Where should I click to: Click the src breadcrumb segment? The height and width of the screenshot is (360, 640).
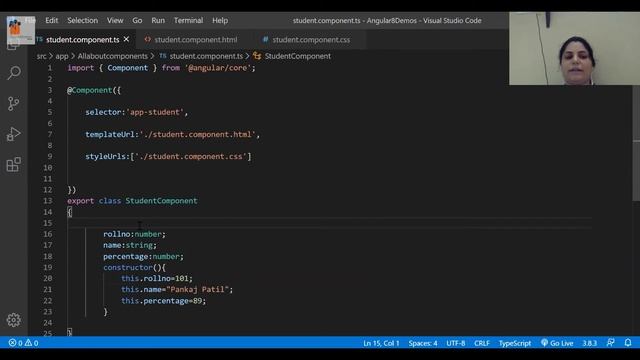(x=42, y=56)
